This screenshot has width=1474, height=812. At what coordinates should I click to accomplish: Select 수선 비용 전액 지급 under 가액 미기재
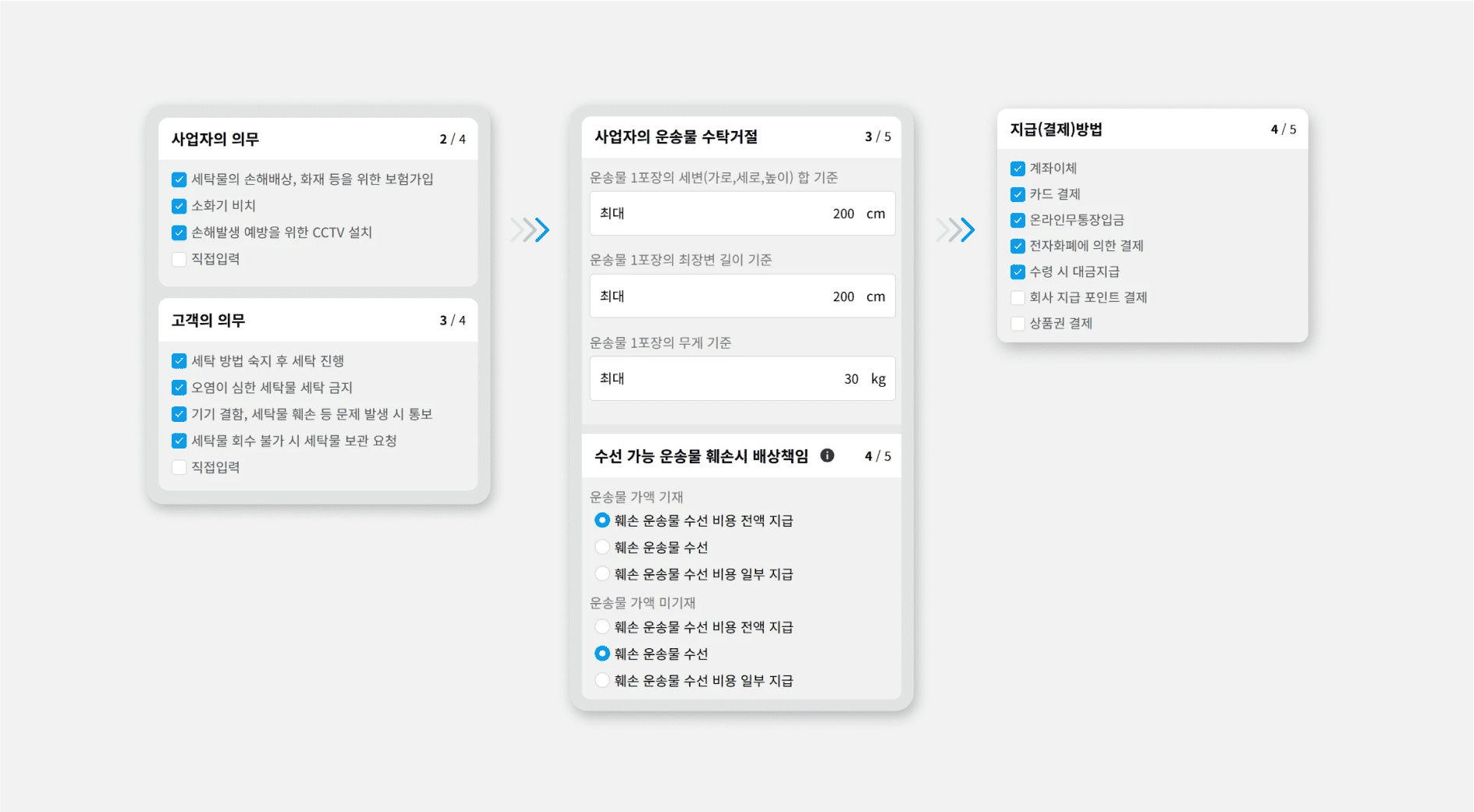click(x=602, y=626)
